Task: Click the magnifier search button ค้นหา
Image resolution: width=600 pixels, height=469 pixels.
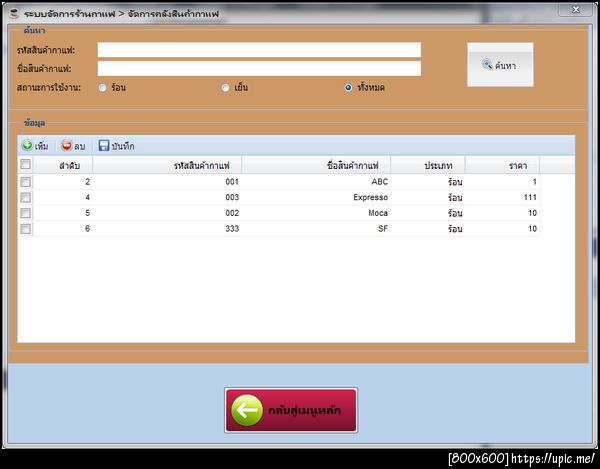Action: [500, 65]
